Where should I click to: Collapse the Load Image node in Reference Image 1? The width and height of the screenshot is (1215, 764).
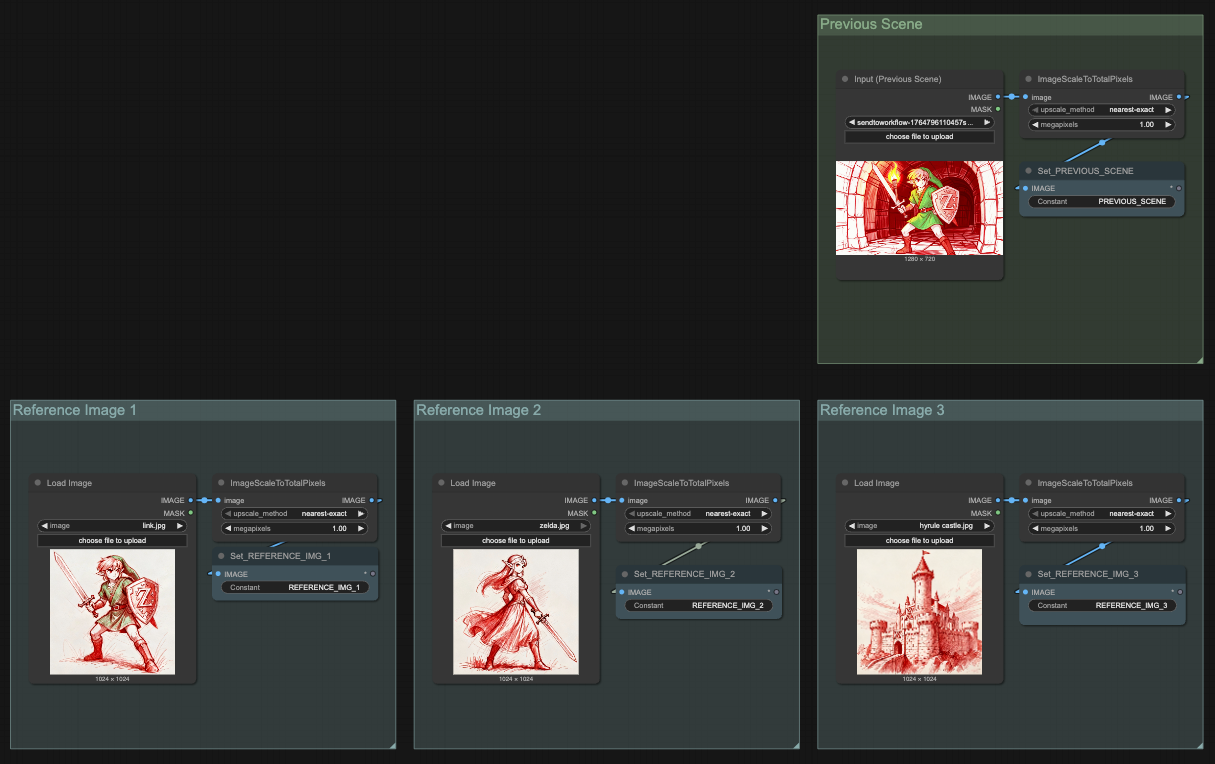pos(36,482)
